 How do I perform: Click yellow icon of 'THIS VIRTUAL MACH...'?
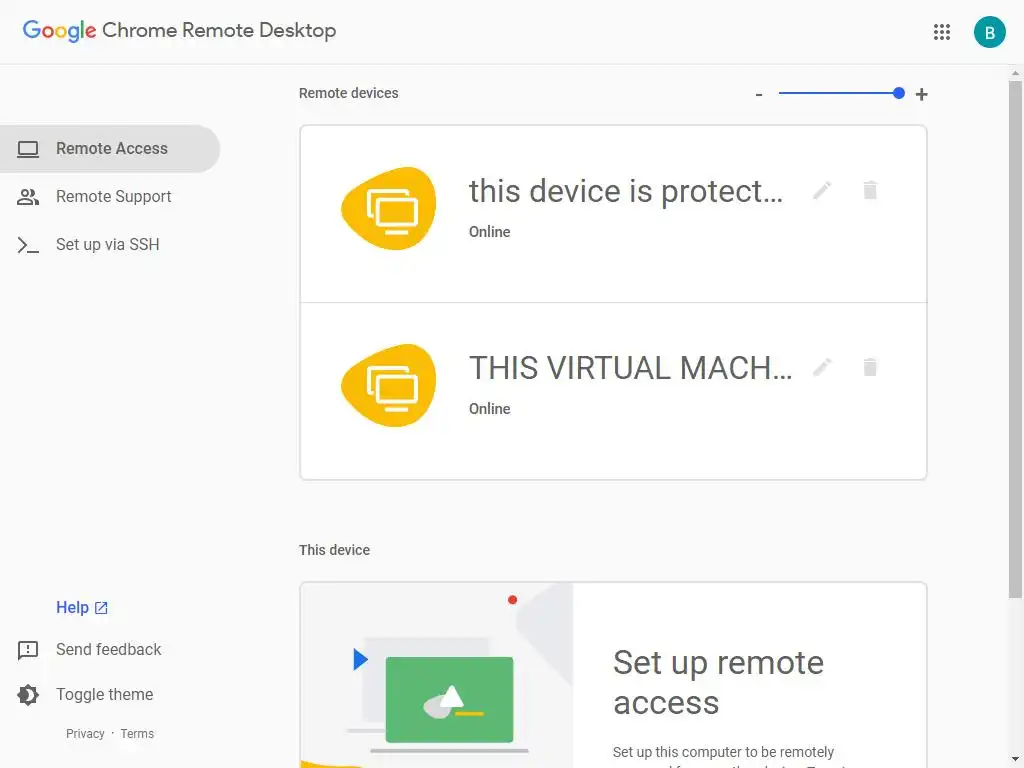pyautogui.click(x=389, y=385)
